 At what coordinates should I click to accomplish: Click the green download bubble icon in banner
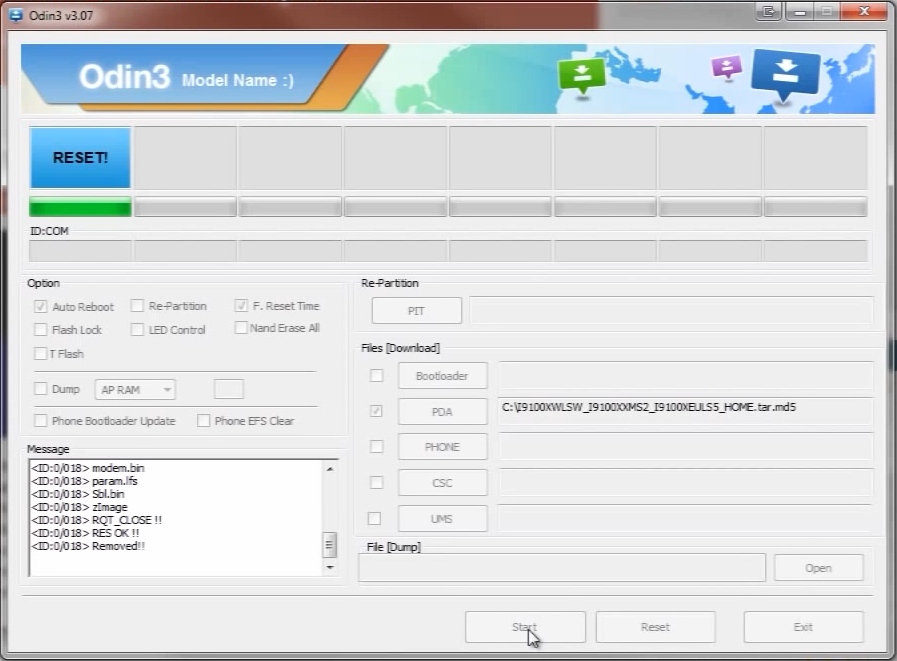(581, 76)
